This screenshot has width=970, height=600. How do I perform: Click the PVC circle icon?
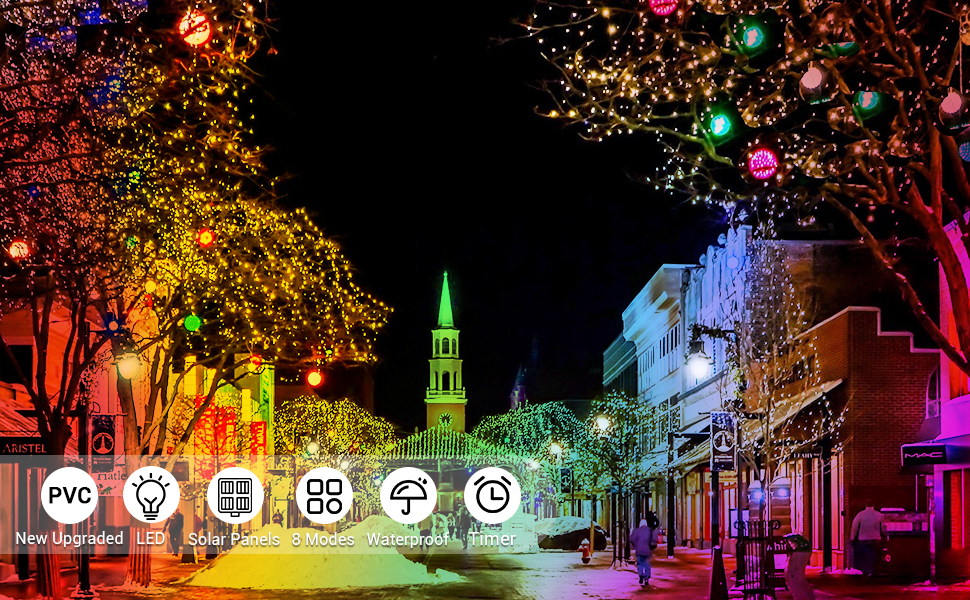click(x=69, y=495)
